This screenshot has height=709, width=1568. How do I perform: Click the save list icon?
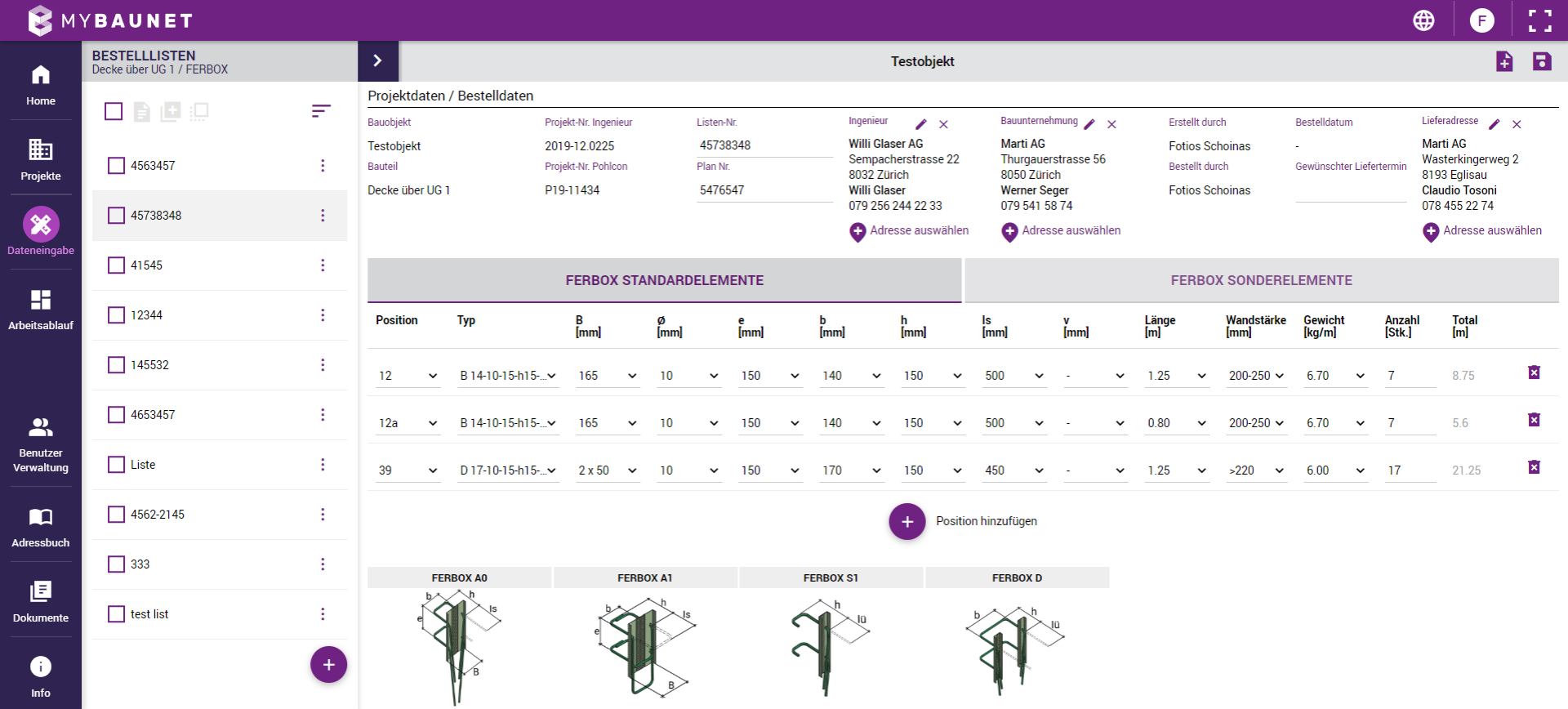tap(1541, 61)
